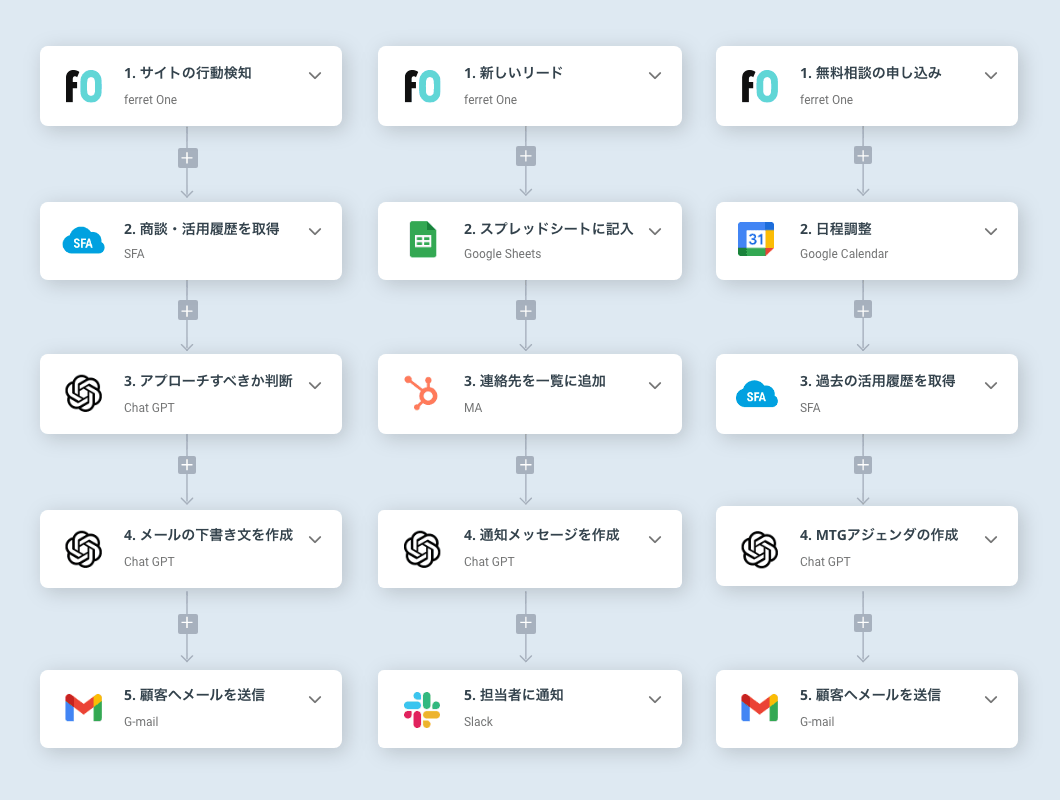Add a step below スプレッドシートに記入
This screenshot has height=800, width=1060.
[526, 310]
